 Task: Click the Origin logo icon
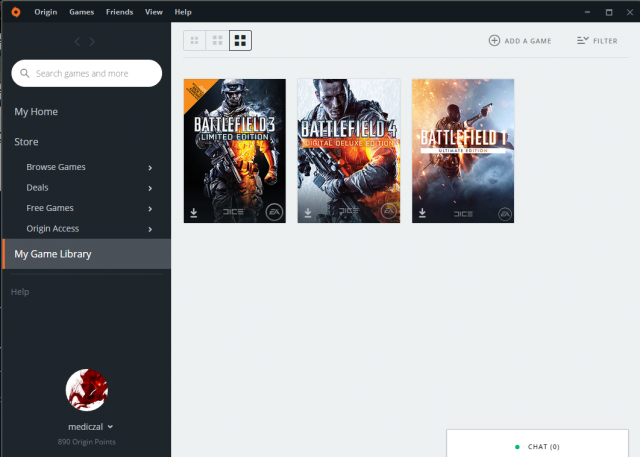[16, 12]
